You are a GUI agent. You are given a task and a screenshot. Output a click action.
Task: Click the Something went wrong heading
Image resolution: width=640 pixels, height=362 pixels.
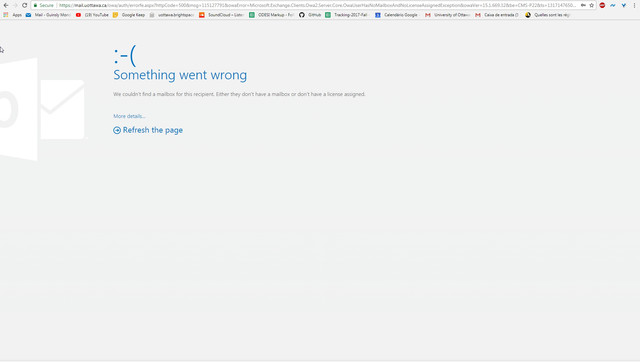[x=180, y=75]
